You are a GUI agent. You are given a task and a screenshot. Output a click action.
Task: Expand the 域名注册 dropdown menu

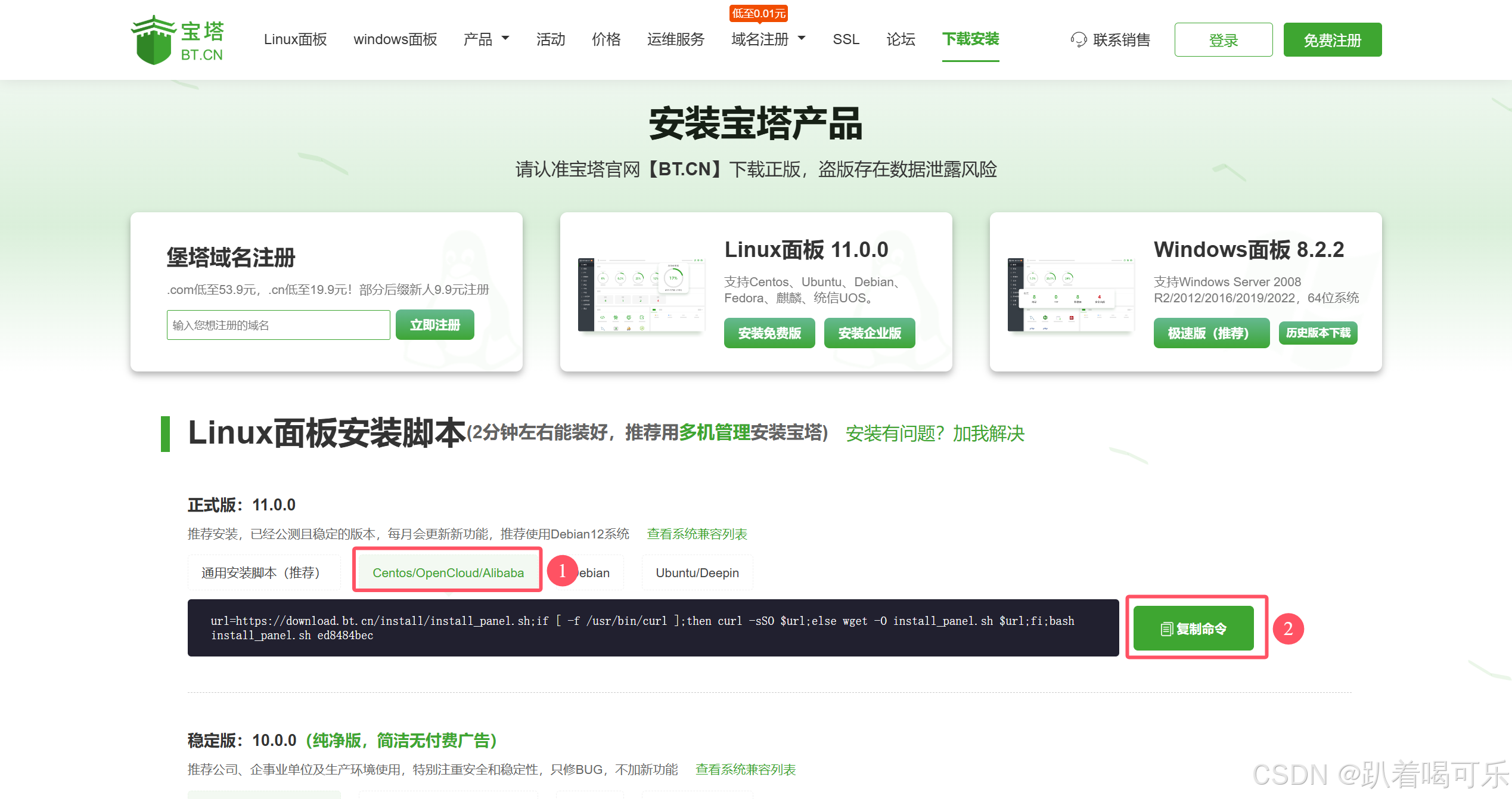coord(768,39)
